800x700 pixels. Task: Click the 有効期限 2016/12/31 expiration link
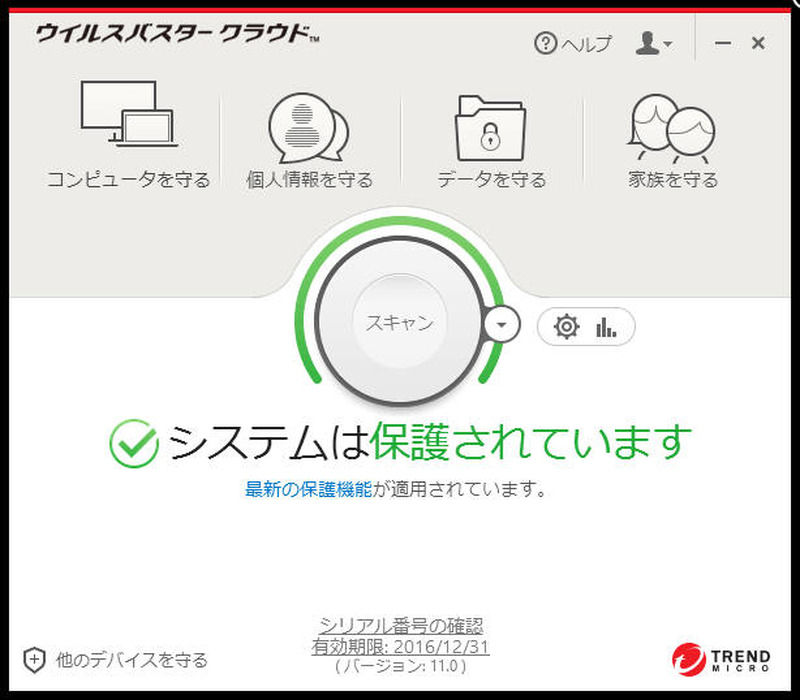400,647
